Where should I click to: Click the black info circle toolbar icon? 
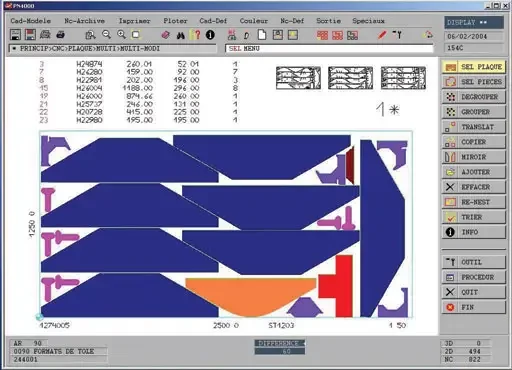[x=210, y=35]
